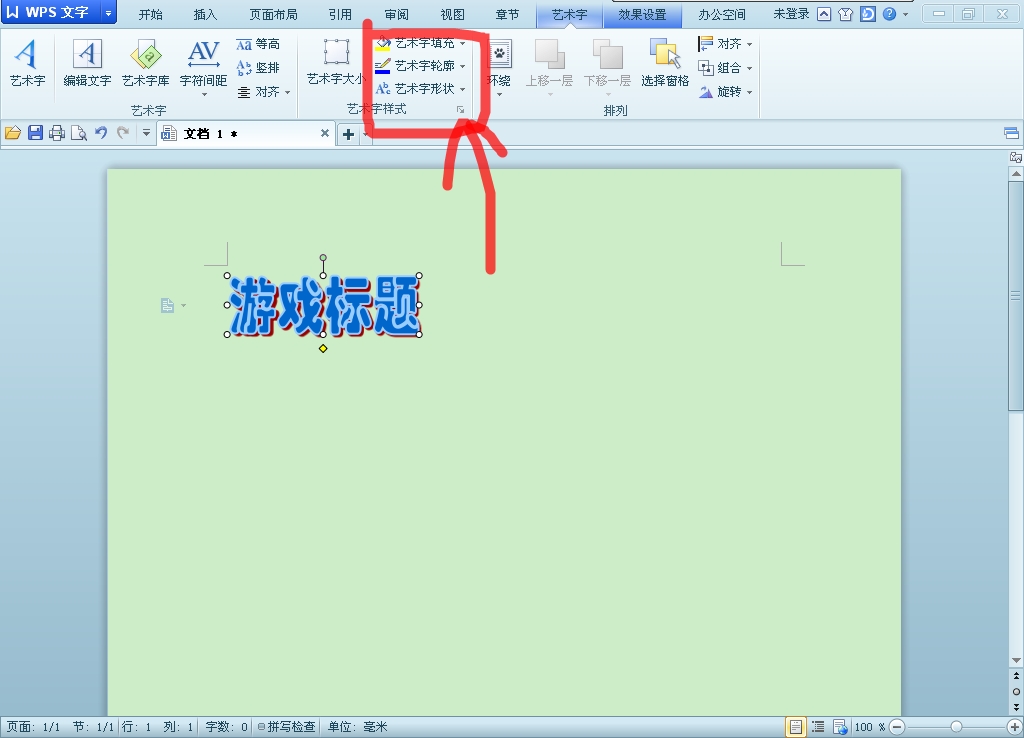Print with the printer icon
The height and width of the screenshot is (738, 1024).
57,133
